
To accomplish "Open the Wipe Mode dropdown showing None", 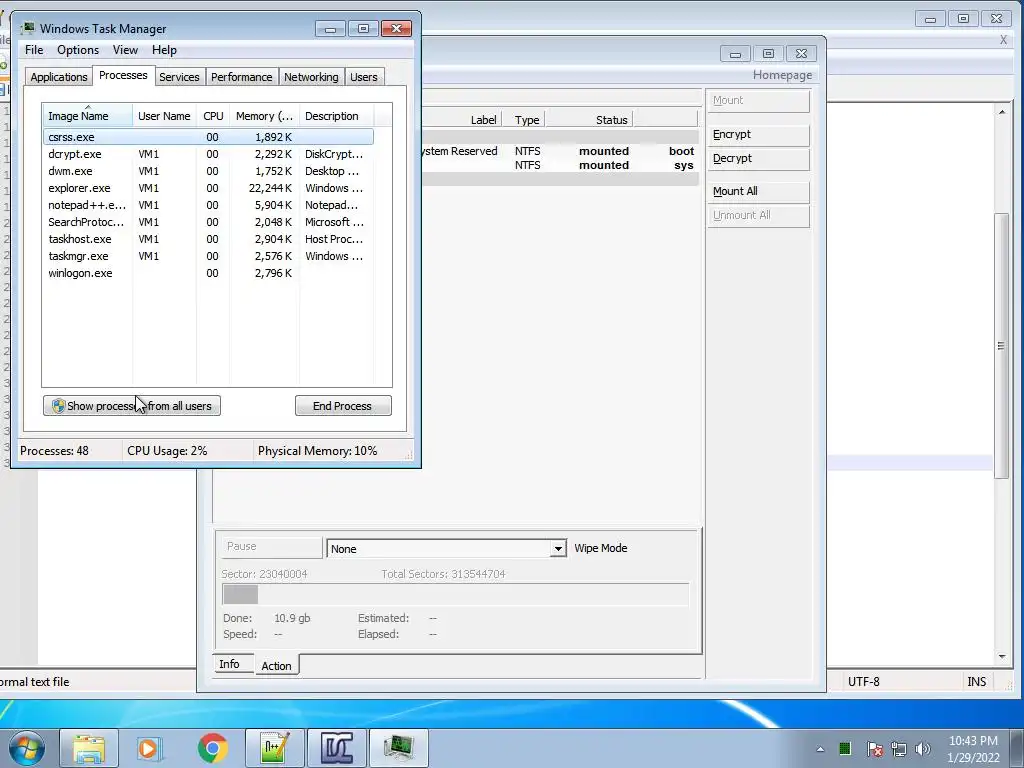I will coord(446,549).
